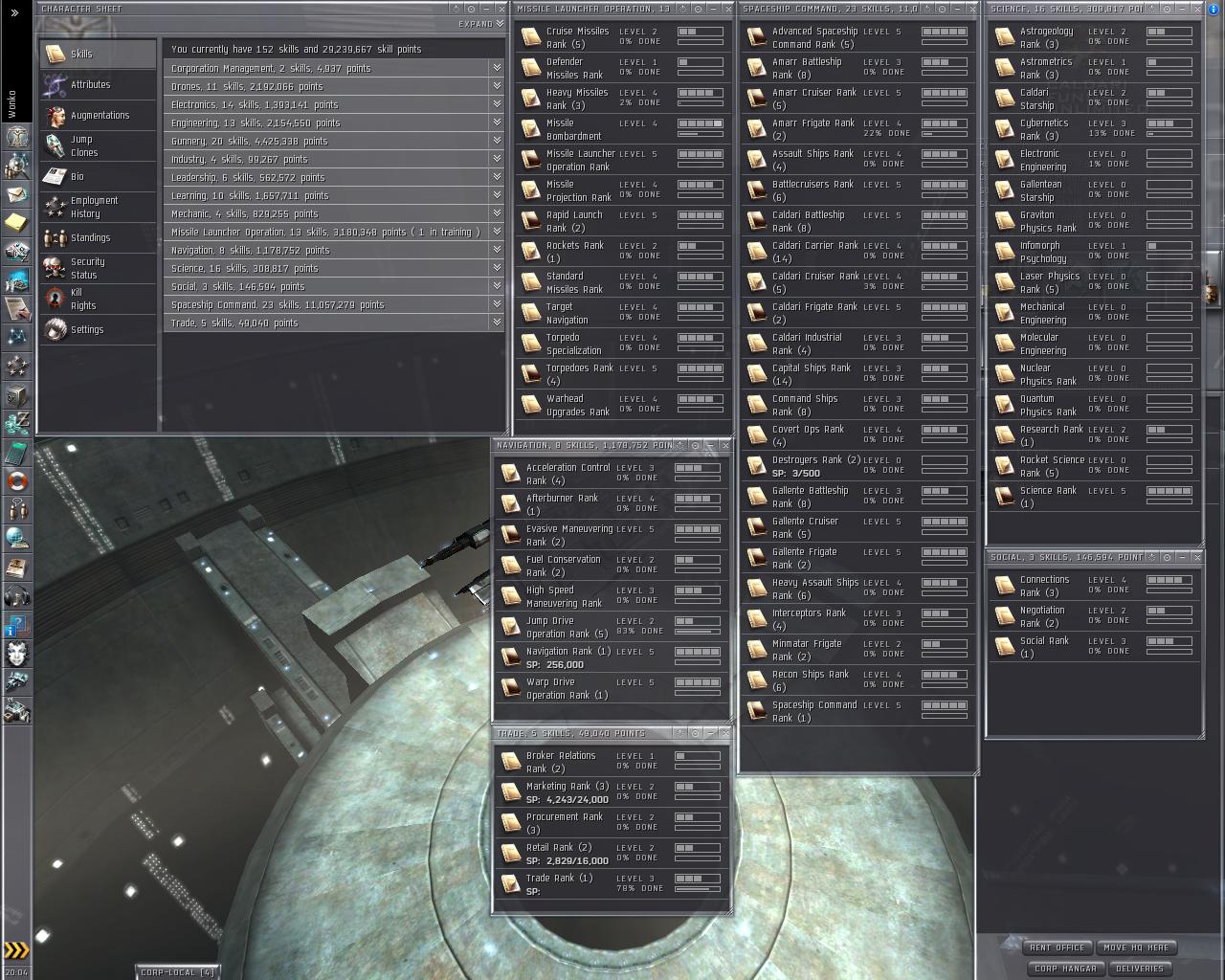This screenshot has height=980, width=1225.
Task: Click the five-stars icon in the sidebar
Action: coord(17,366)
